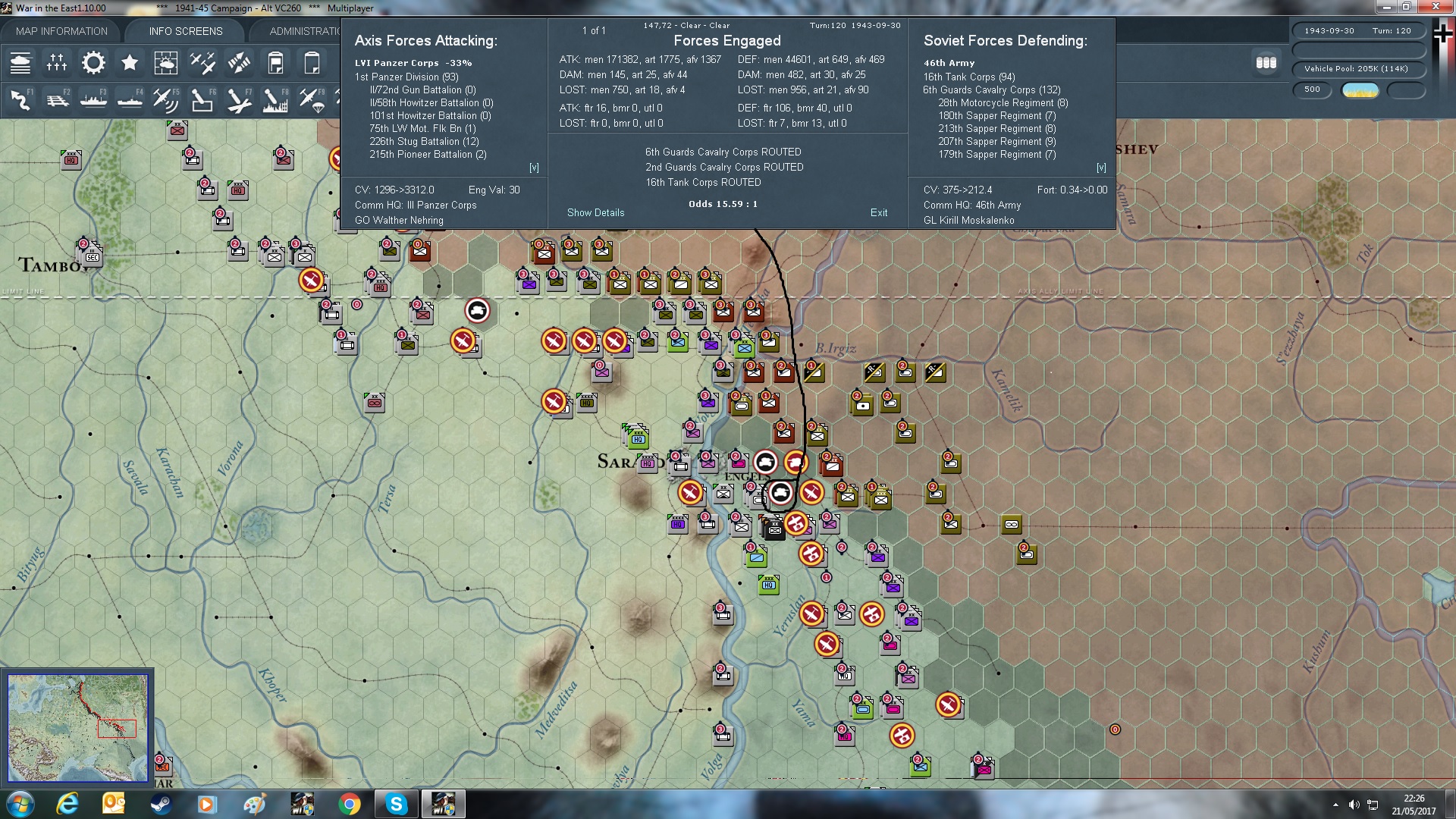Open Outlook from the taskbar
Image resolution: width=1456 pixels, height=819 pixels.
(x=114, y=804)
